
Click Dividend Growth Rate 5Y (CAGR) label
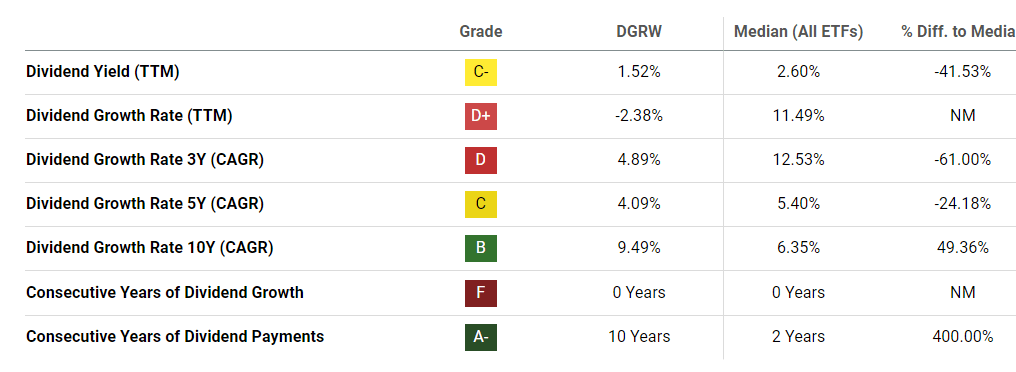[x=144, y=204]
